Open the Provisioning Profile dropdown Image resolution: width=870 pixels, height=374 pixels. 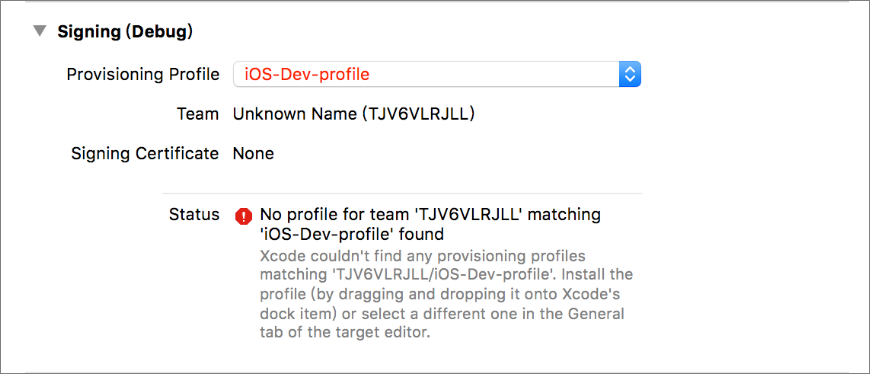tap(437, 74)
